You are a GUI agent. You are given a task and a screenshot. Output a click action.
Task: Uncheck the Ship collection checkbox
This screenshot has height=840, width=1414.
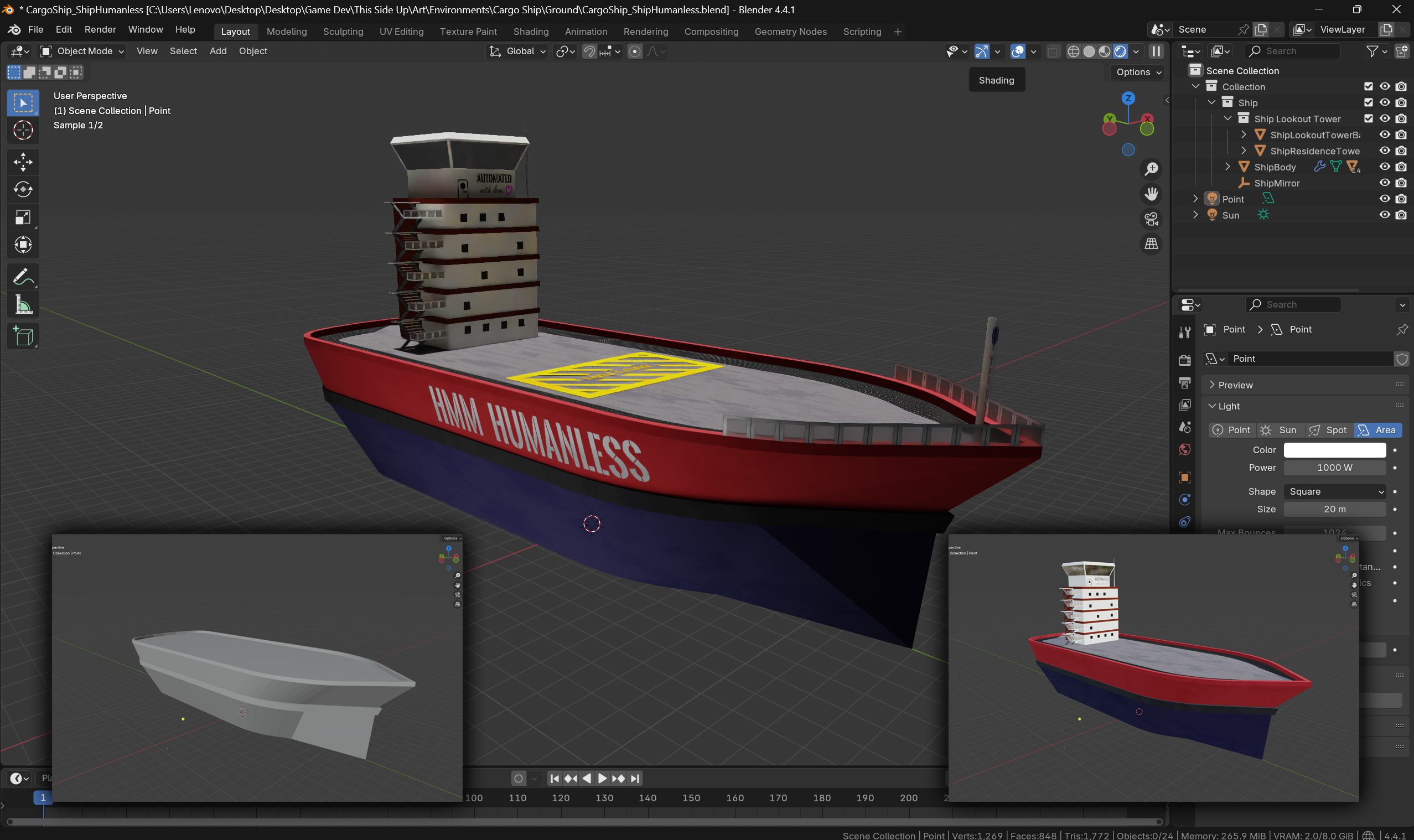point(1368,102)
